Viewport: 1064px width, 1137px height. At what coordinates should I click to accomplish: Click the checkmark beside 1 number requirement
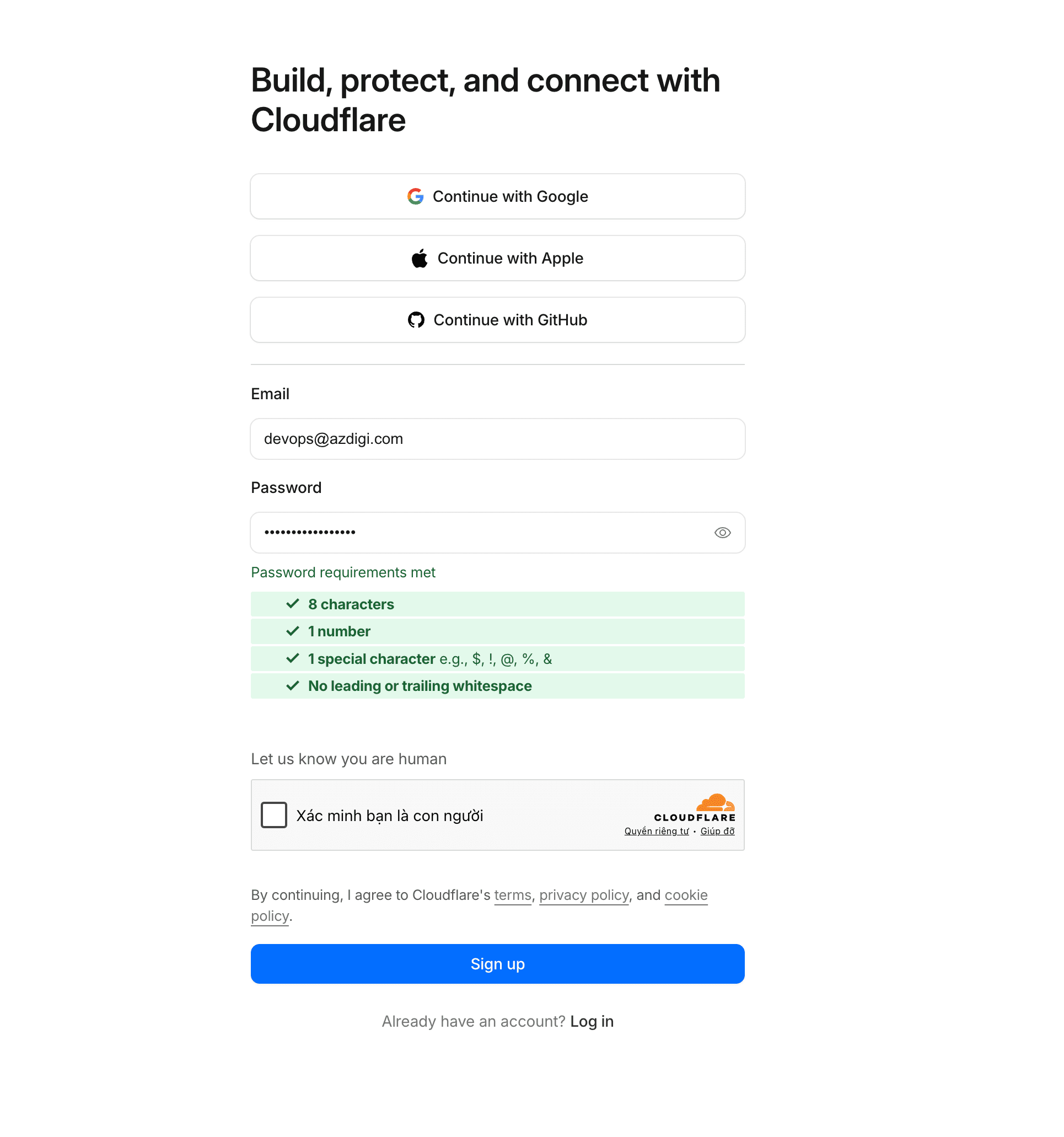[x=292, y=631]
